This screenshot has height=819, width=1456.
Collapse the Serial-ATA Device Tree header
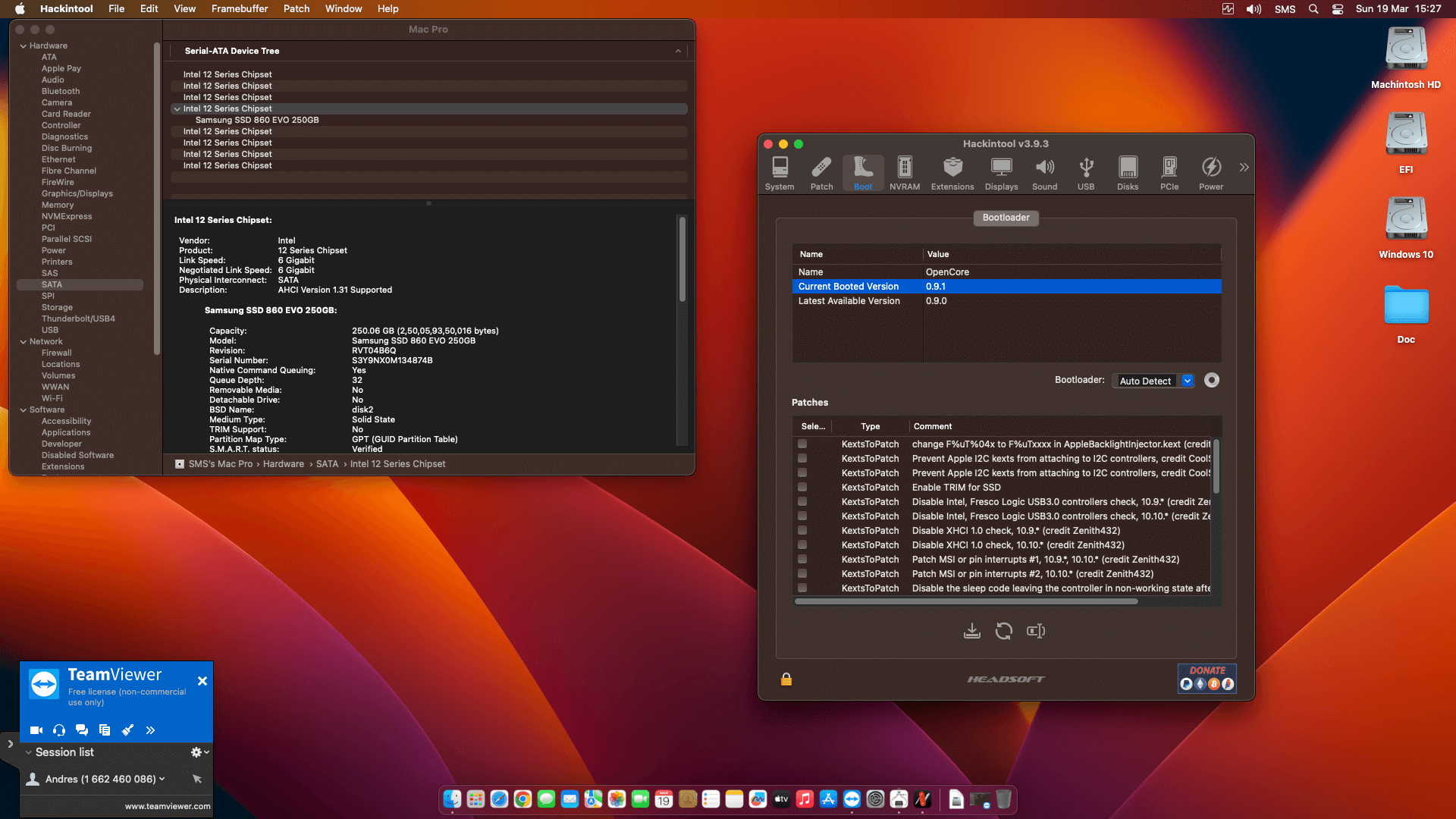pyautogui.click(x=678, y=51)
